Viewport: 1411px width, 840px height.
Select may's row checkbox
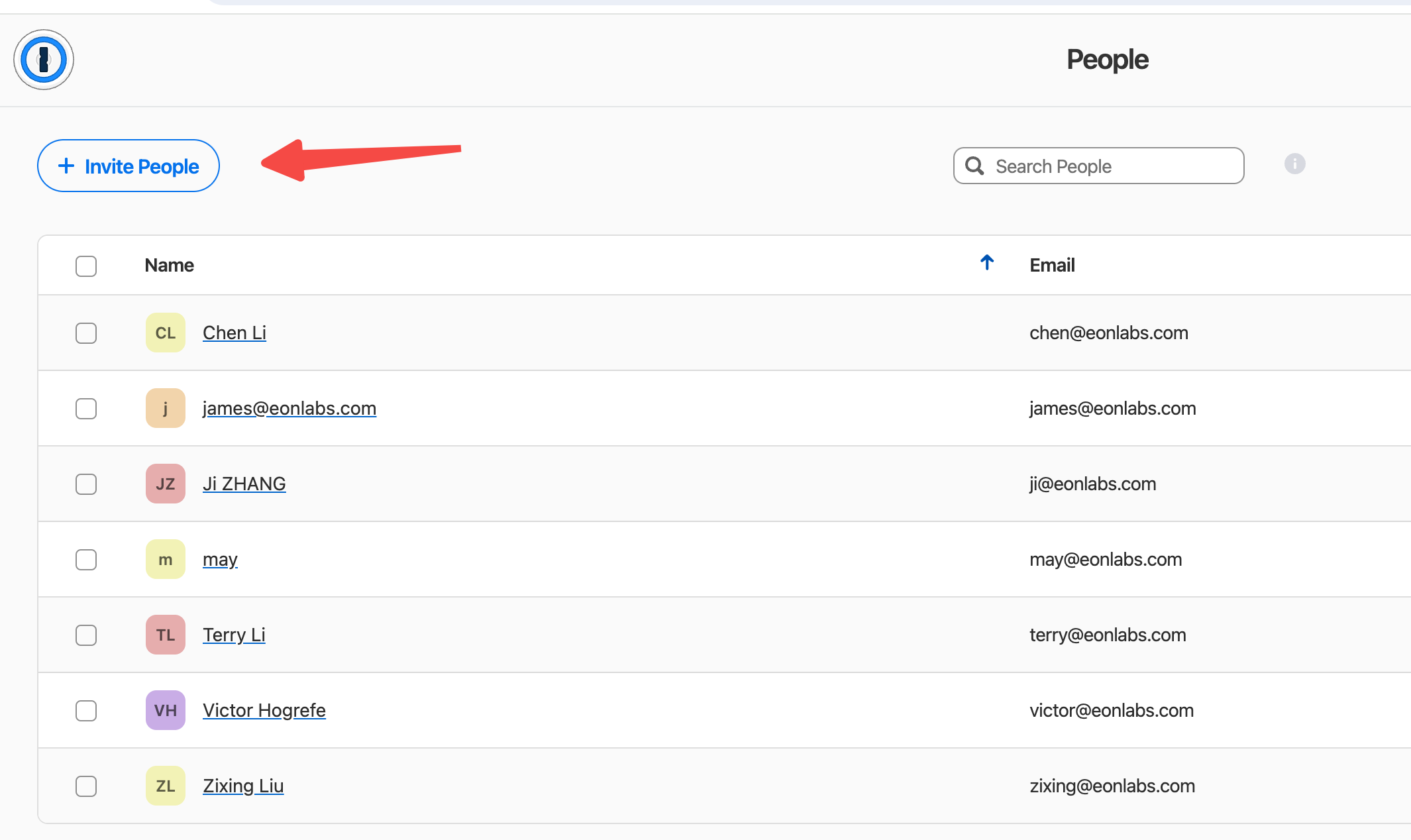pos(86,559)
